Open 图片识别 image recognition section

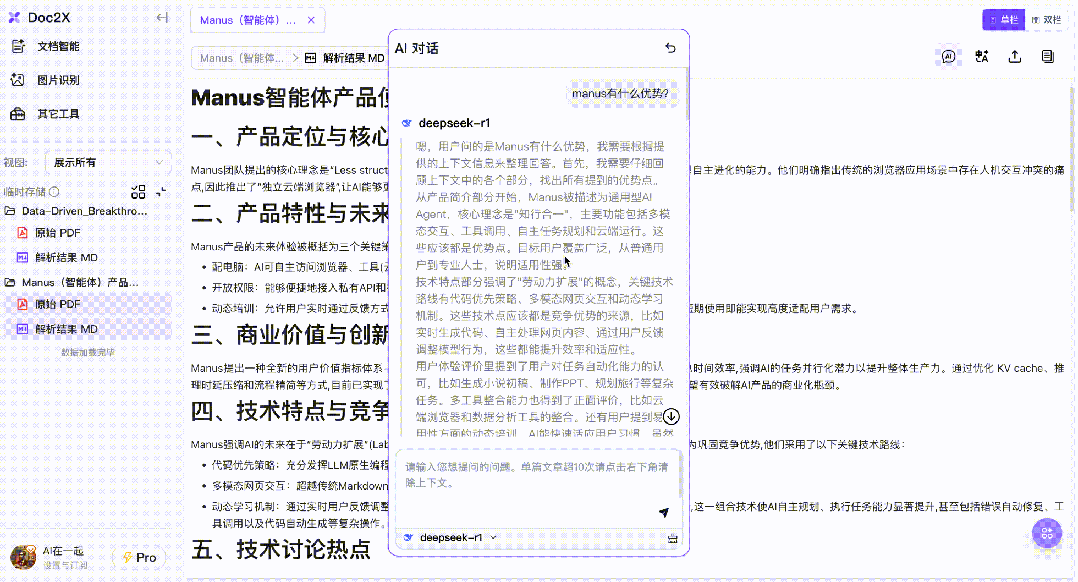tap(58, 80)
